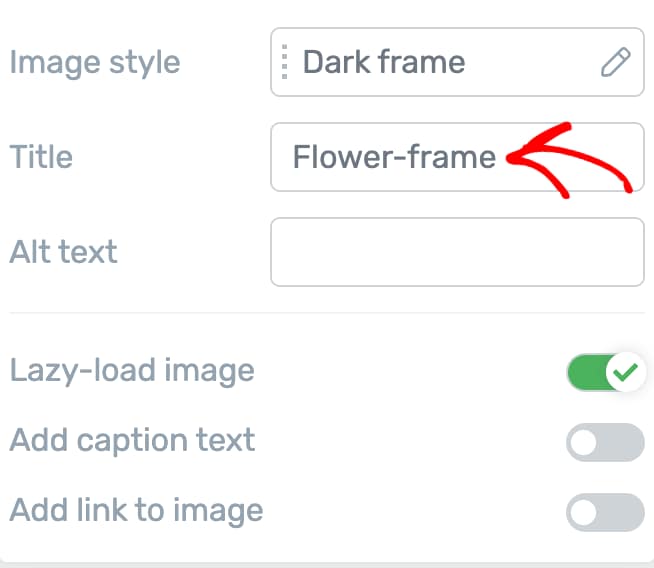Click the Image style label
This screenshot has width=654, height=568.
(95, 62)
